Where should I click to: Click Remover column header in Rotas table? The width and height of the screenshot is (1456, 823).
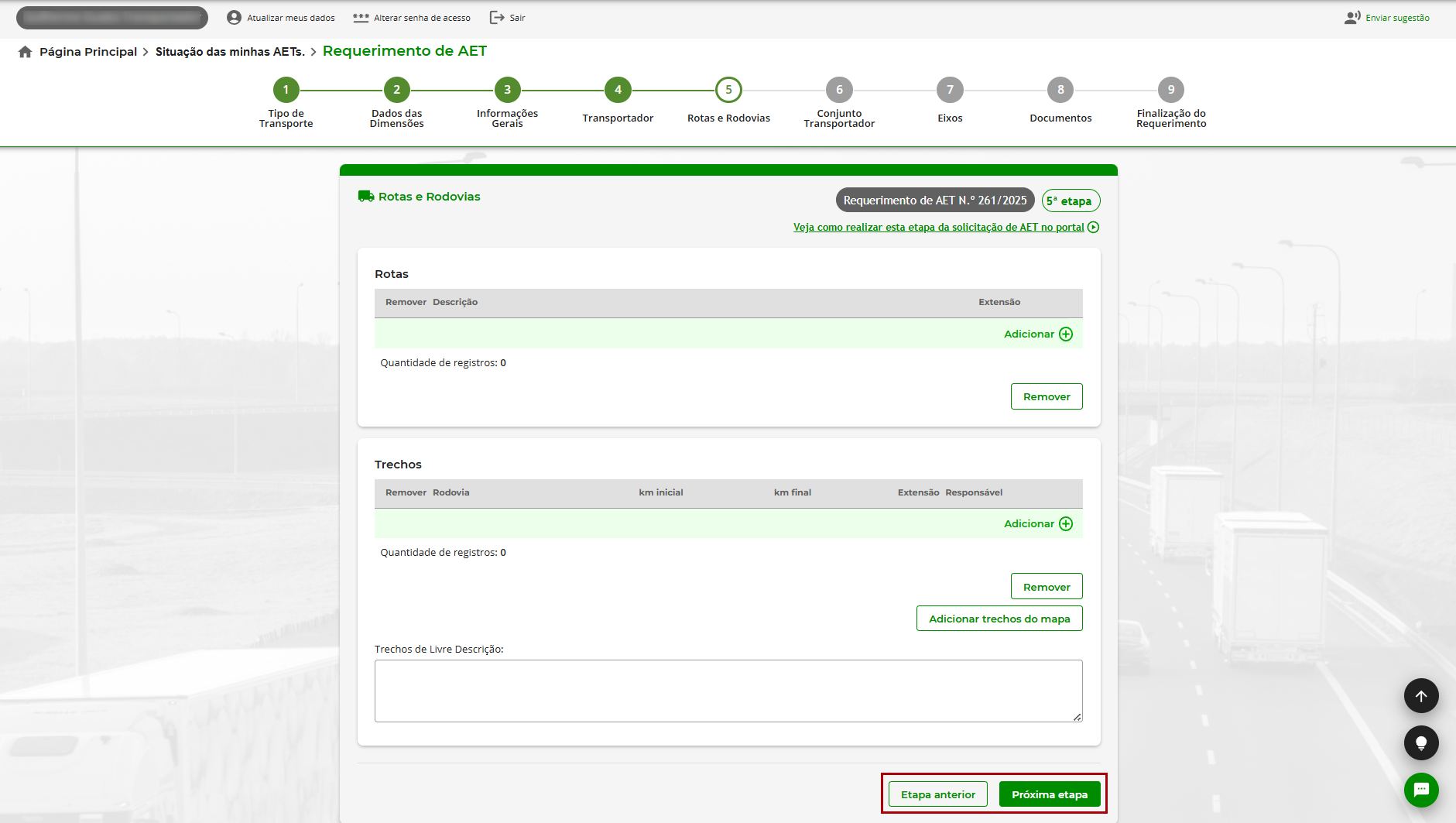coord(406,303)
